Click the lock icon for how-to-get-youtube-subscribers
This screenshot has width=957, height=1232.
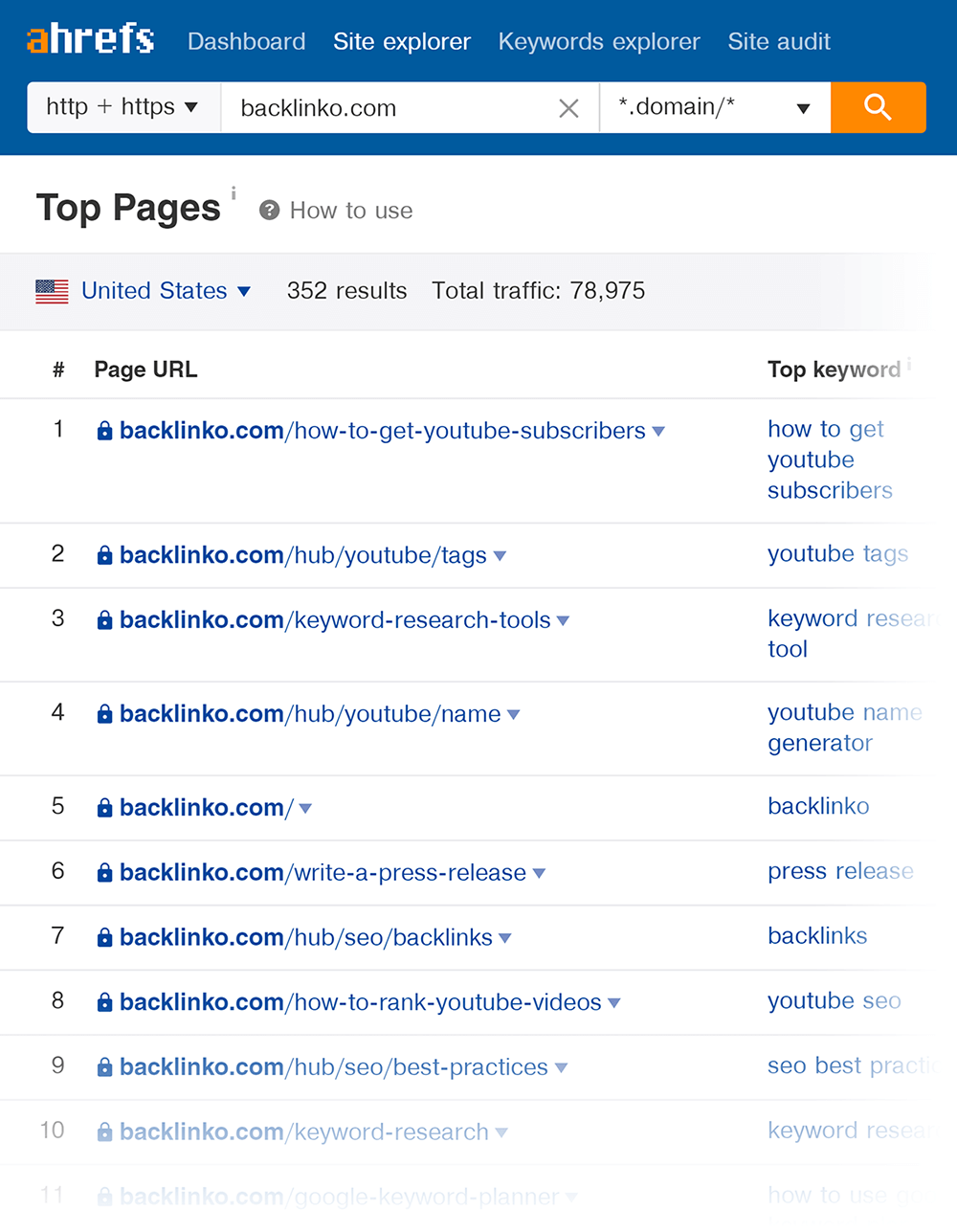pyautogui.click(x=105, y=432)
